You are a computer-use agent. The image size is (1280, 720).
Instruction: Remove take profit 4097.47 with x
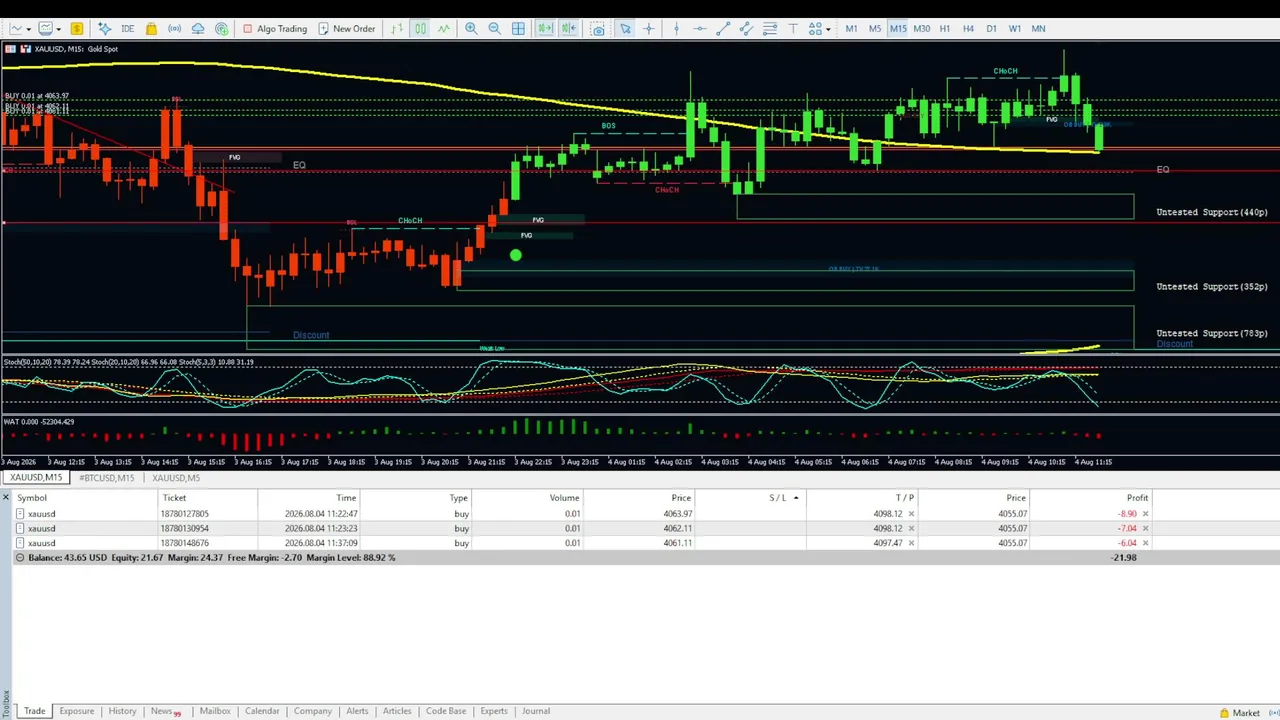pos(911,543)
